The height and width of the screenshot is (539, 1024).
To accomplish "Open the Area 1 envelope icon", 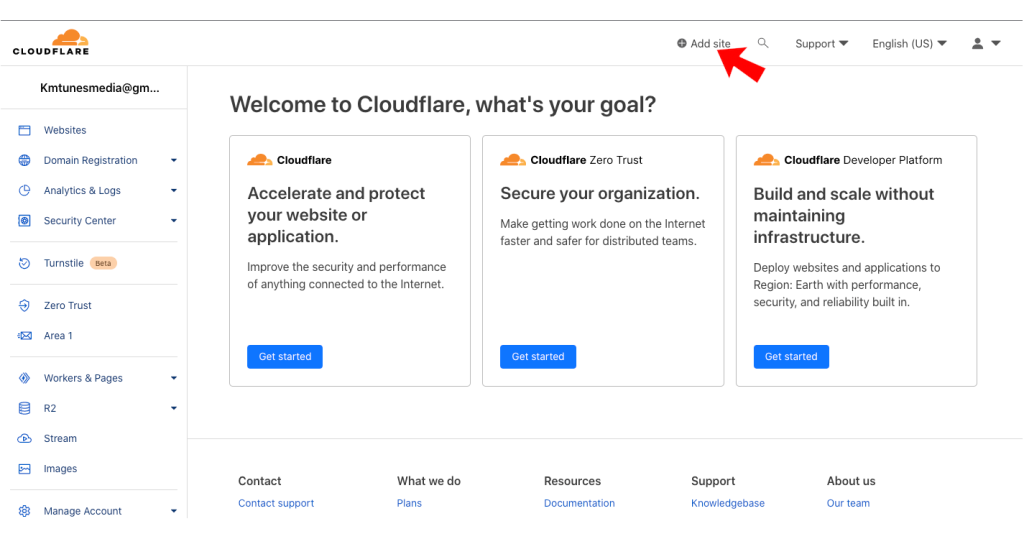I will [24, 336].
